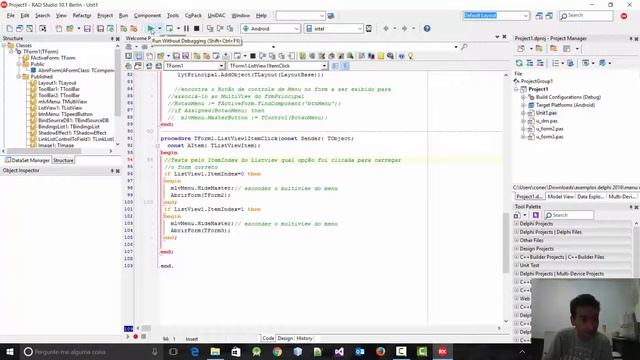640x360 pixels.
Task: Open the Default Layout desktop dropdown
Action: (525, 16)
